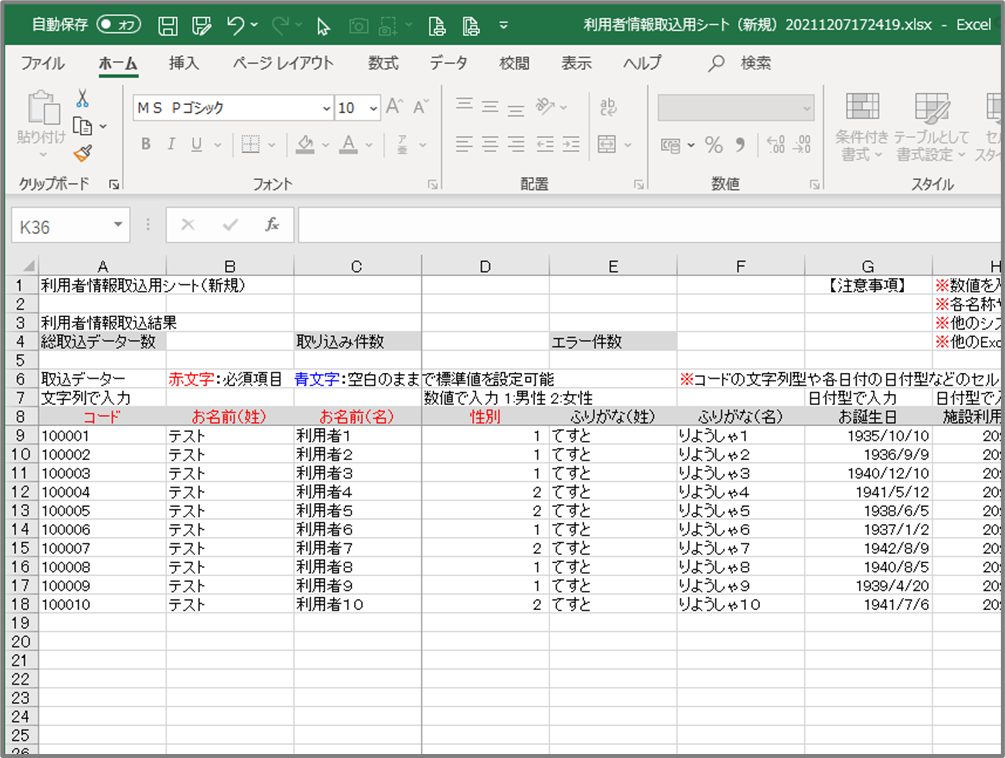Click the Middle Align icon

tap(490, 106)
